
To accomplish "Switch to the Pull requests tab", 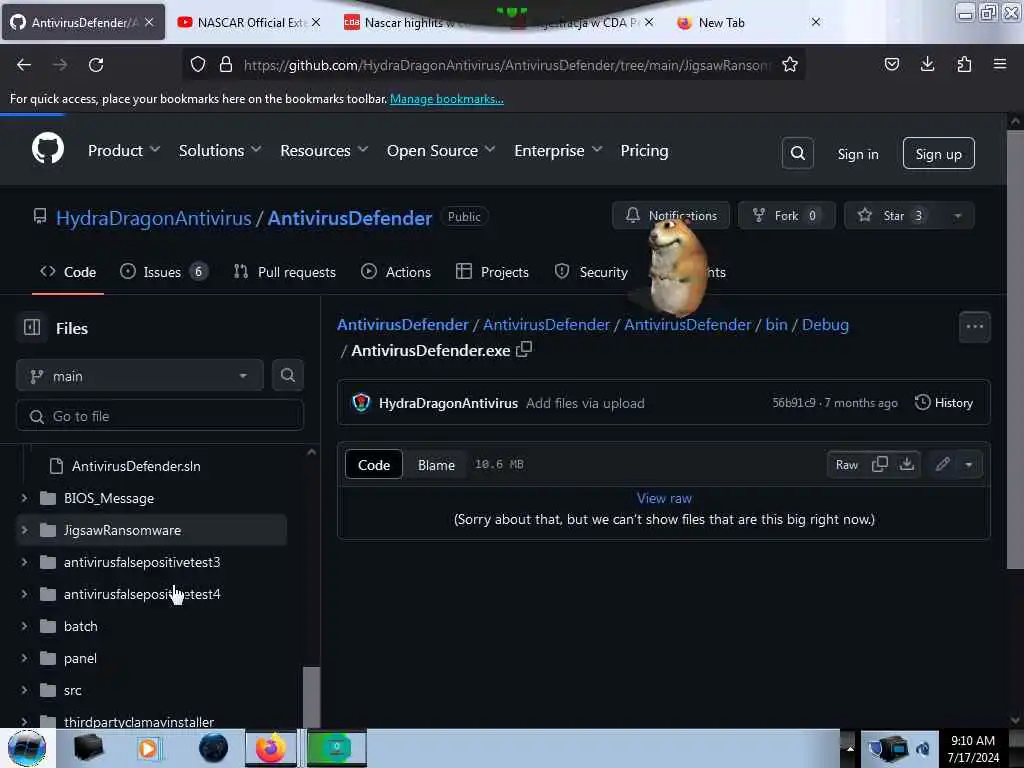I will (285, 272).
